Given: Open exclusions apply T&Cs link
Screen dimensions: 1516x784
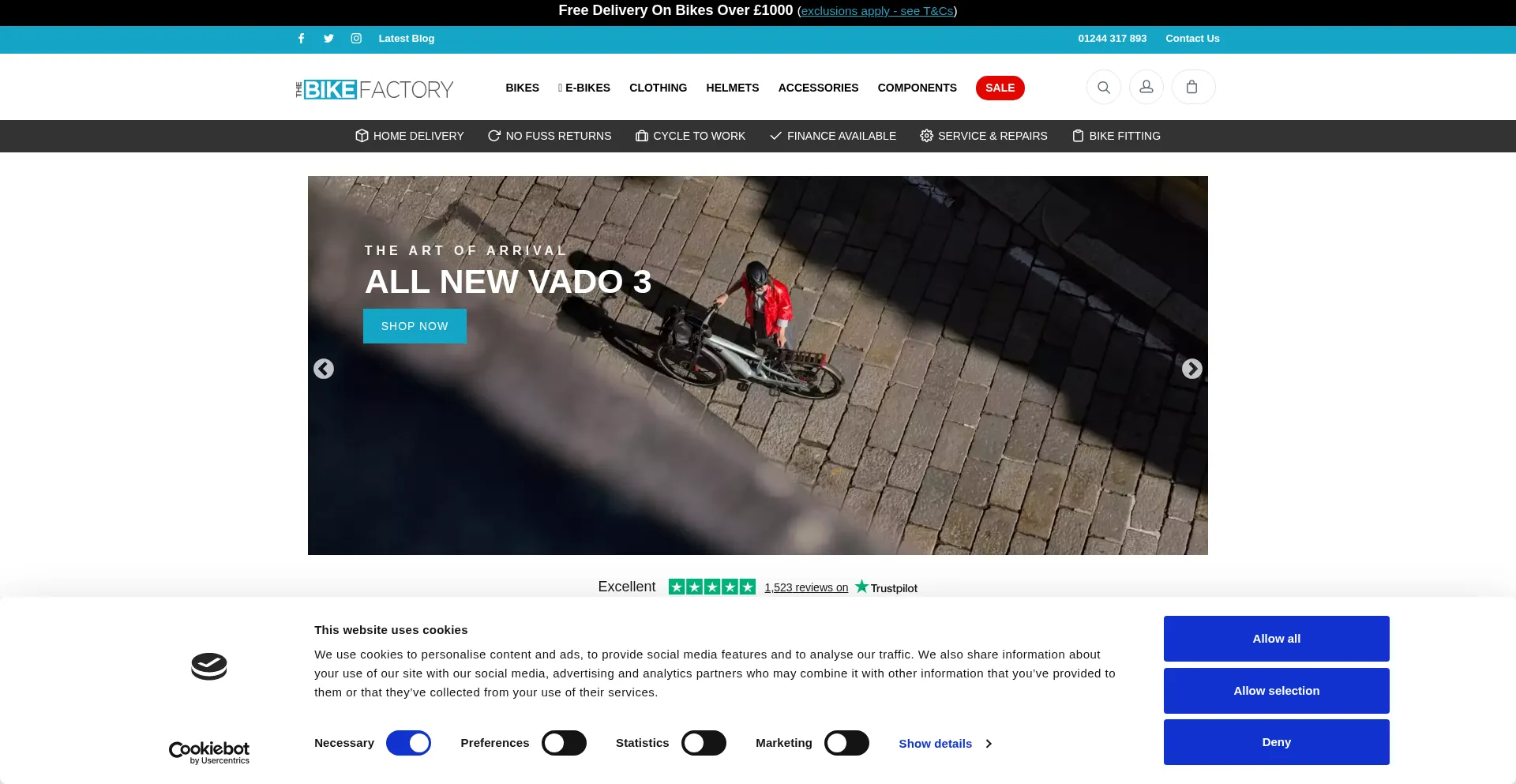Looking at the screenshot, I should 877,11.
